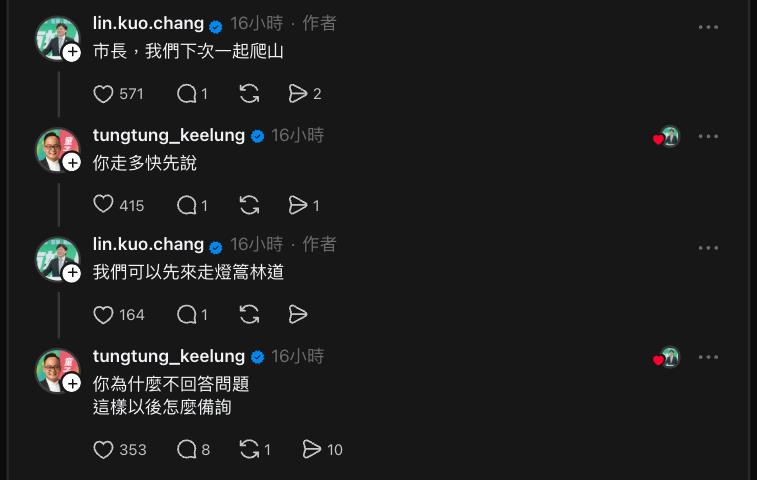Viewport: 757px width, 480px height.
Task: Open more options for the "你走多快先說" post
Action: pyautogui.click(x=709, y=137)
